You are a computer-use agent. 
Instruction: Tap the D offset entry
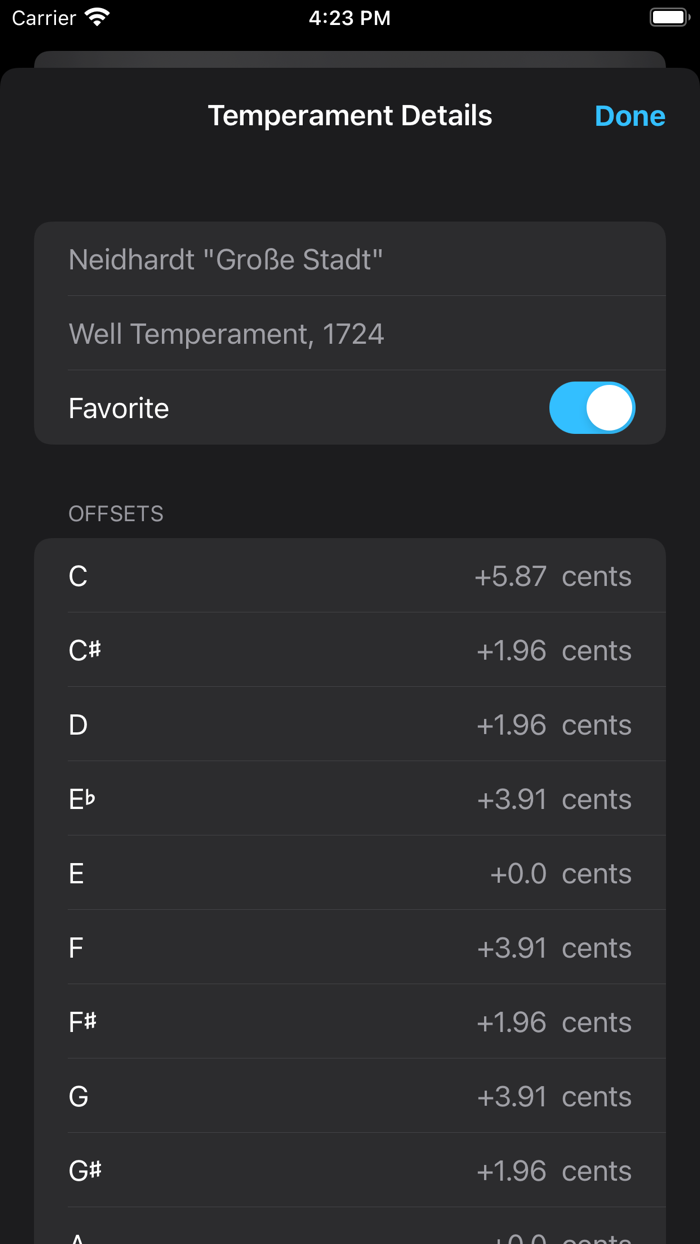(350, 724)
